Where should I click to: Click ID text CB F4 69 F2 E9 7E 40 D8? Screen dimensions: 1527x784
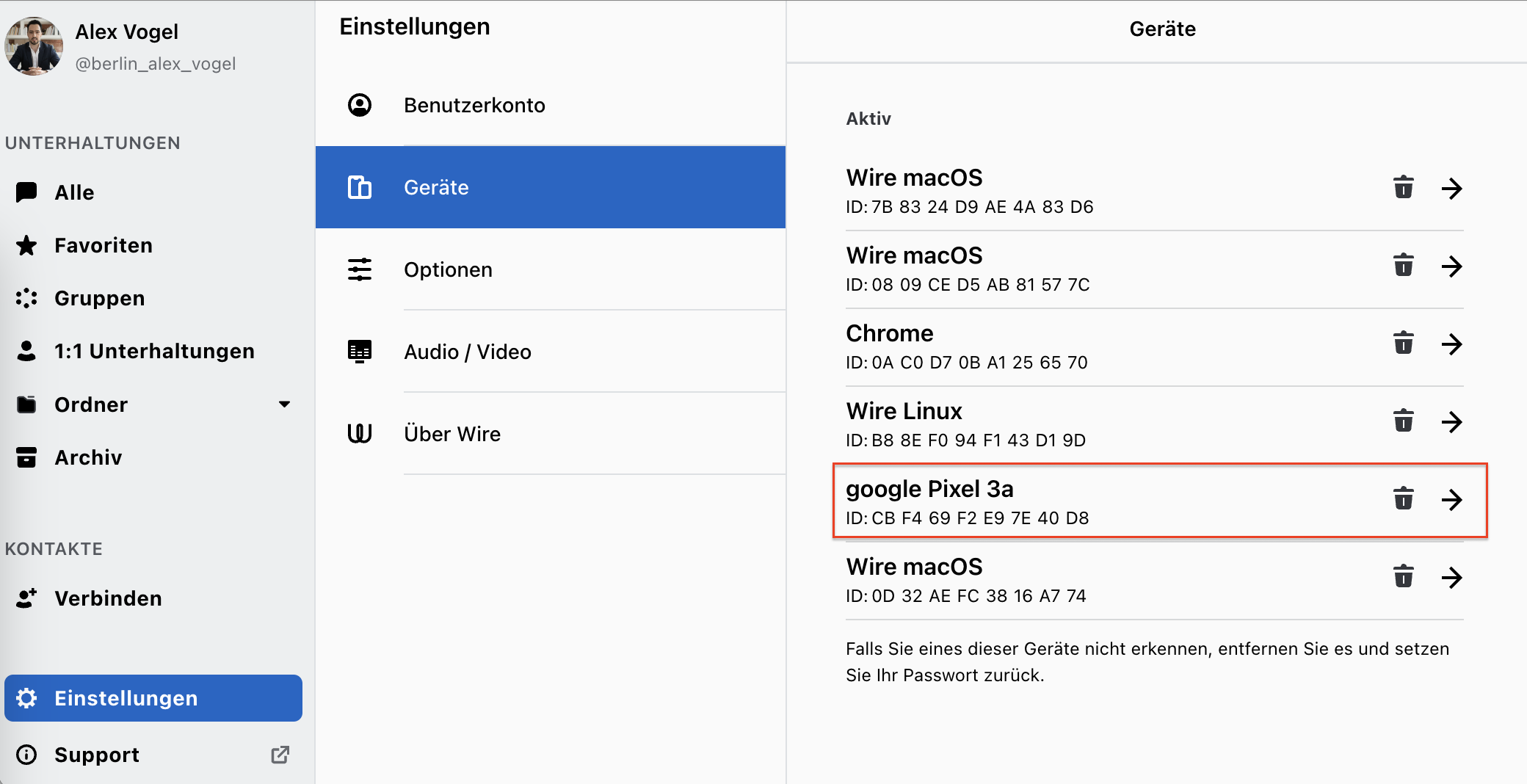tap(980, 518)
